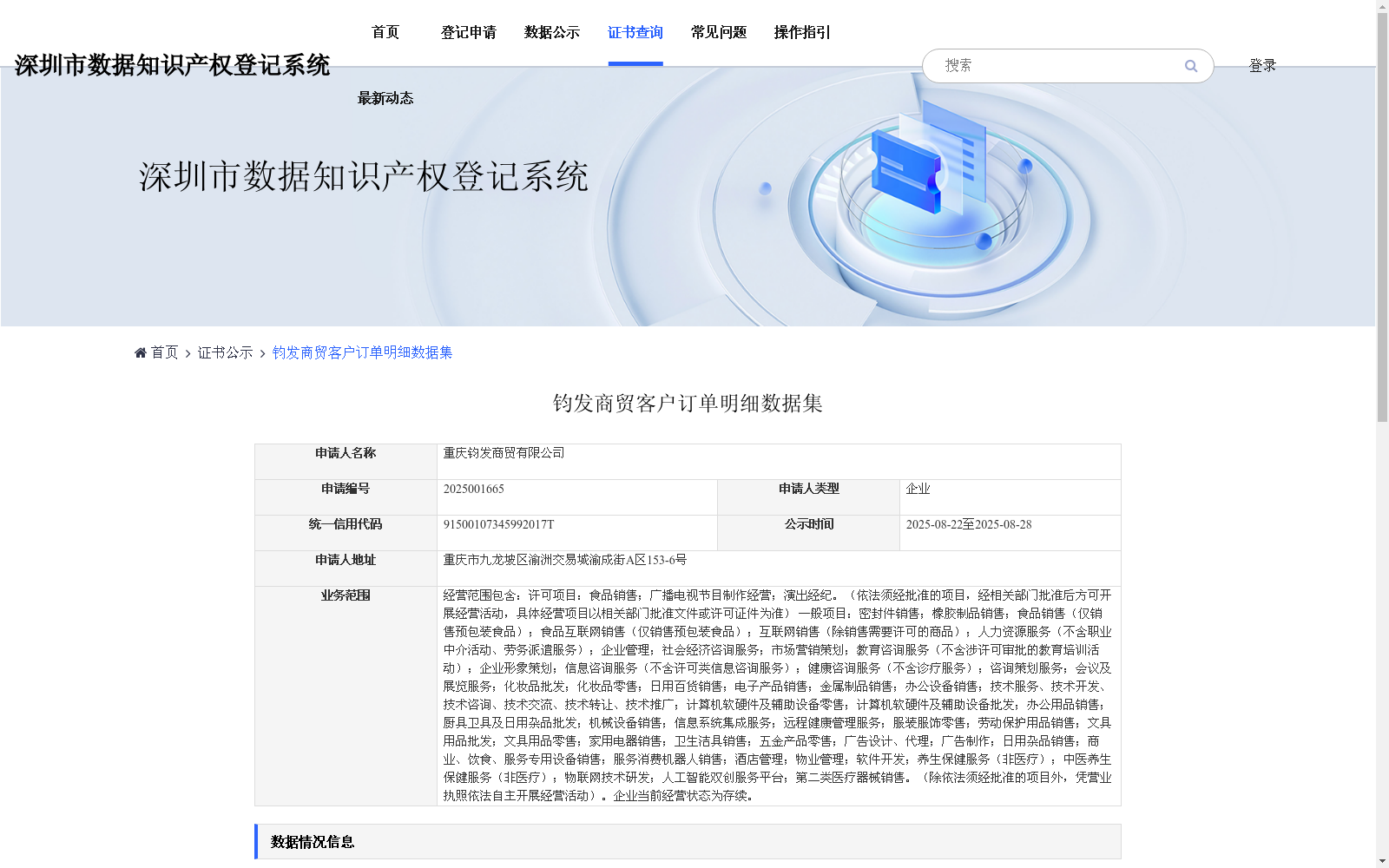Go to 数据公示 menu item
This screenshot has height=868, width=1389.
pos(552,33)
